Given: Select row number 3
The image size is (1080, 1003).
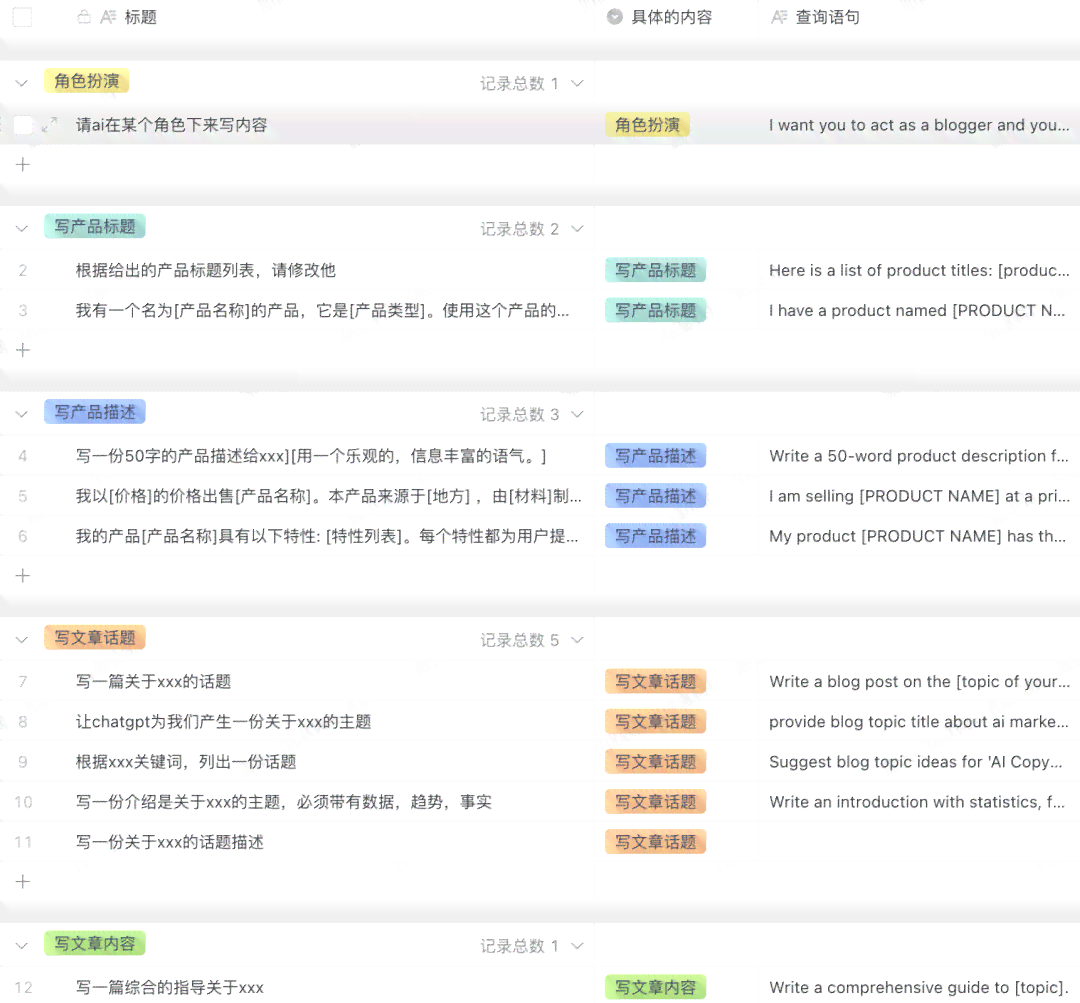Looking at the screenshot, I should click(23, 311).
